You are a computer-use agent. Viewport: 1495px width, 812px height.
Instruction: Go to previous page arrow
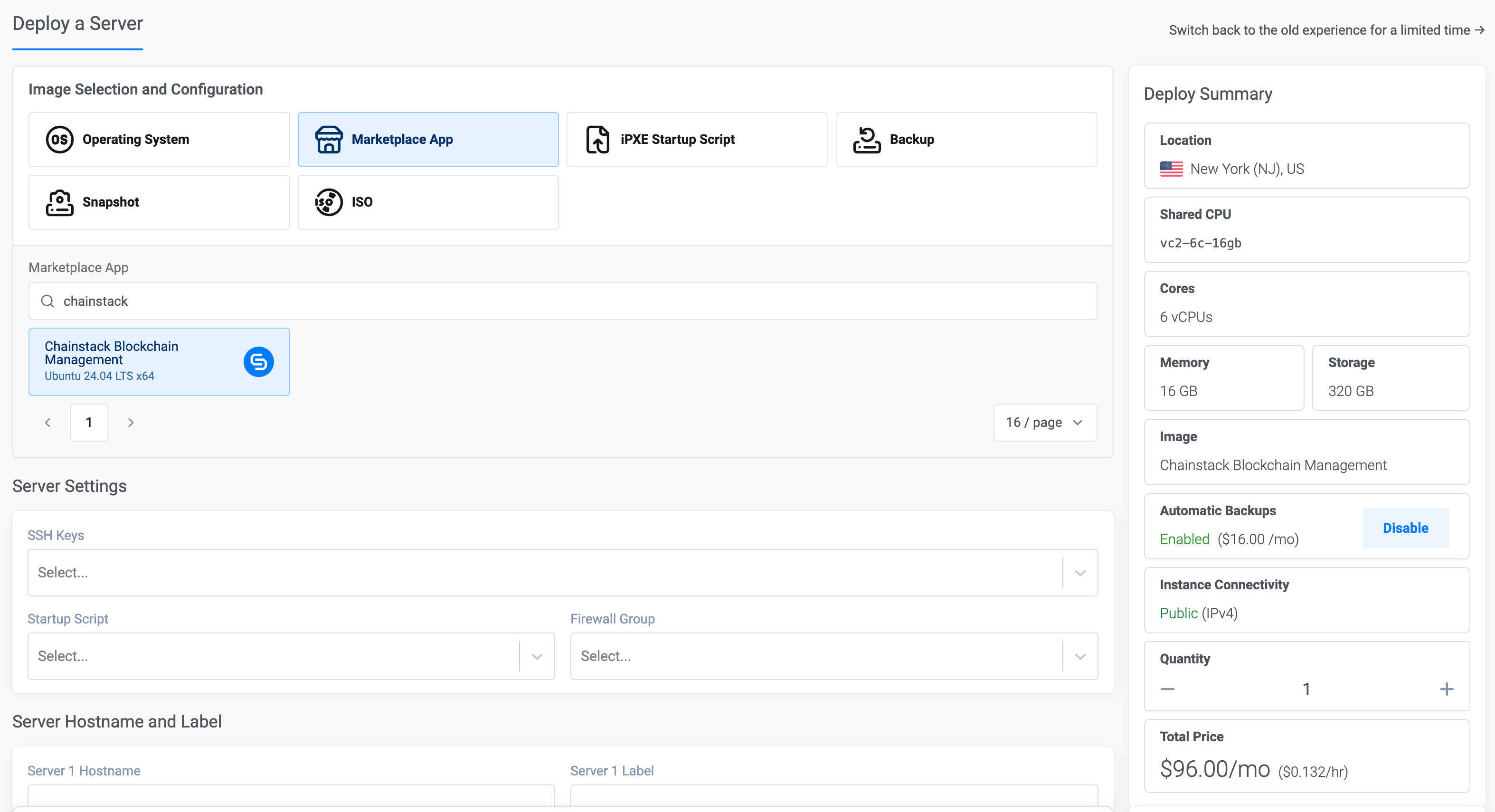47,423
